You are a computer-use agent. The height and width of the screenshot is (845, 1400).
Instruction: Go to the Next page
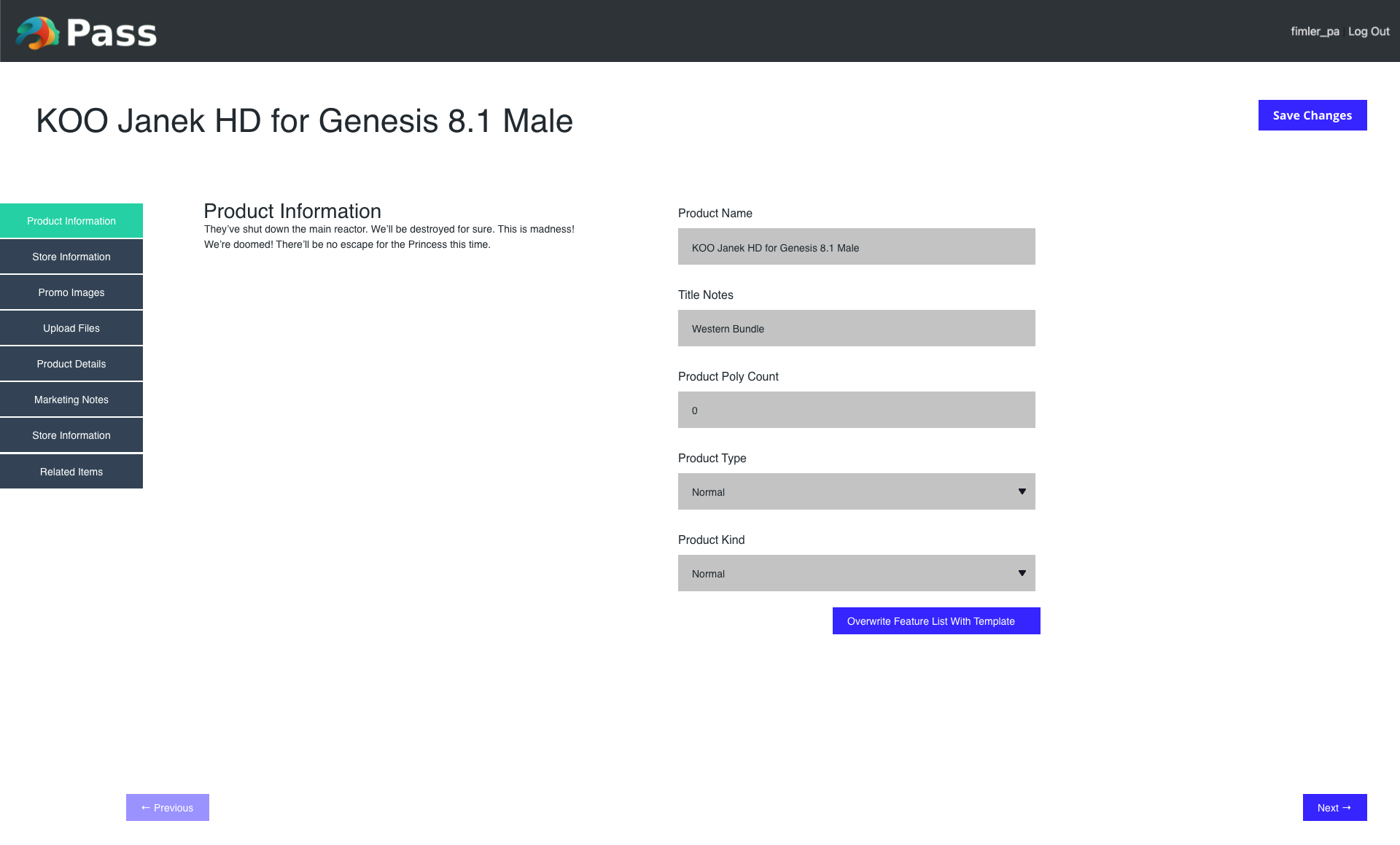(x=1334, y=808)
